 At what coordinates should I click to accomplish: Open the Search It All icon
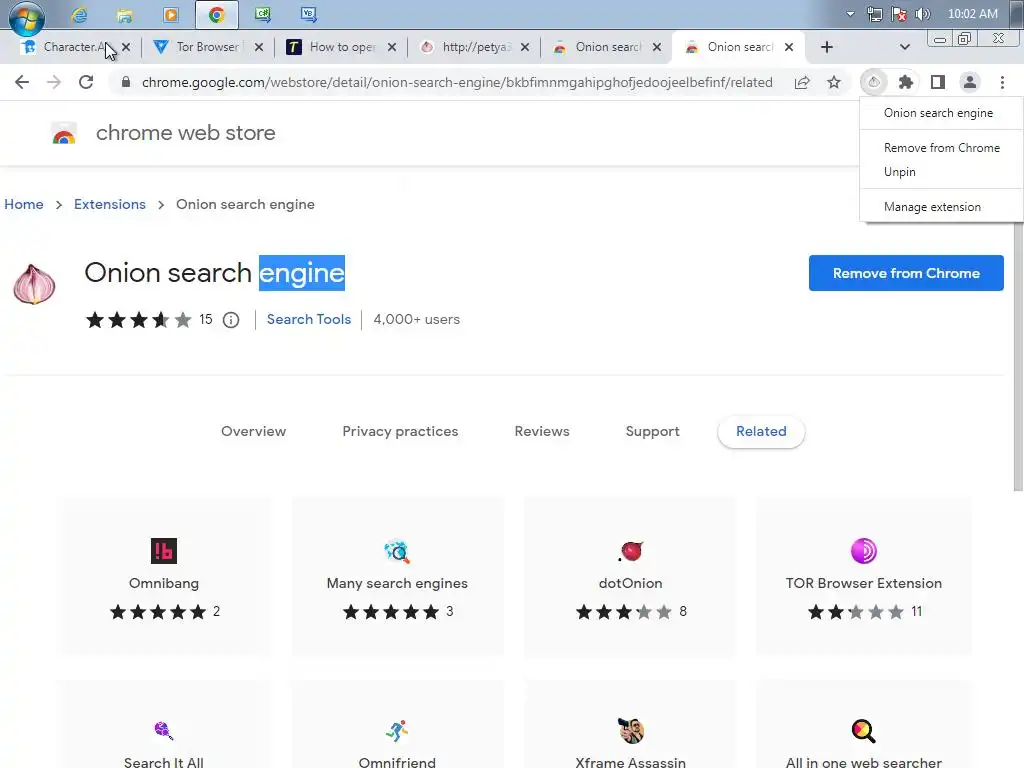(164, 731)
